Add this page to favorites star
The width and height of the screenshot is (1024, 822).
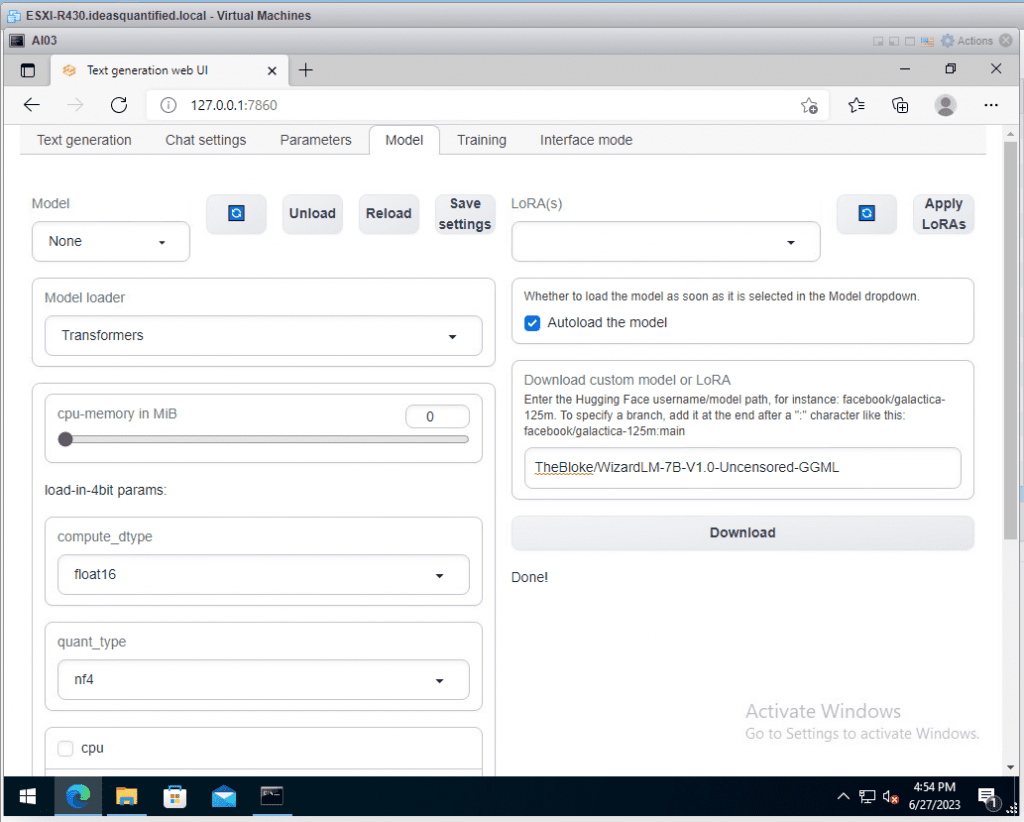pos(809,106)
